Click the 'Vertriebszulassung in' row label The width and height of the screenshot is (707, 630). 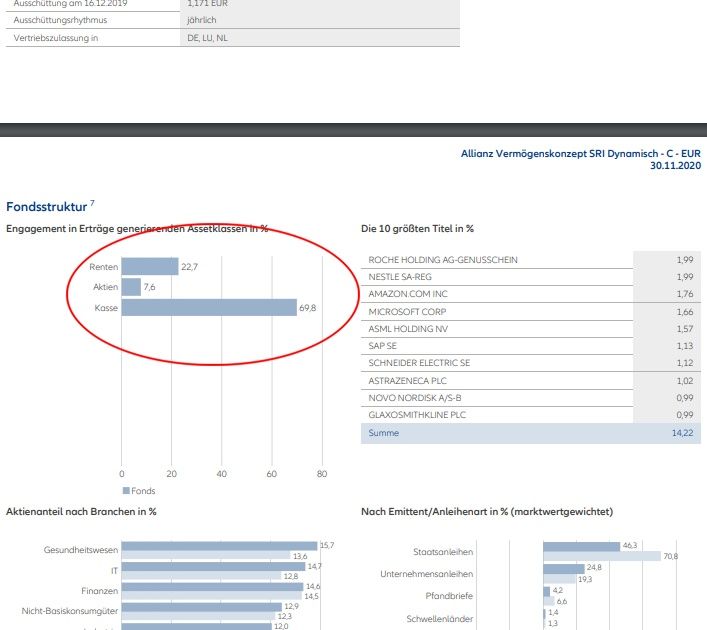pos(55,38)
